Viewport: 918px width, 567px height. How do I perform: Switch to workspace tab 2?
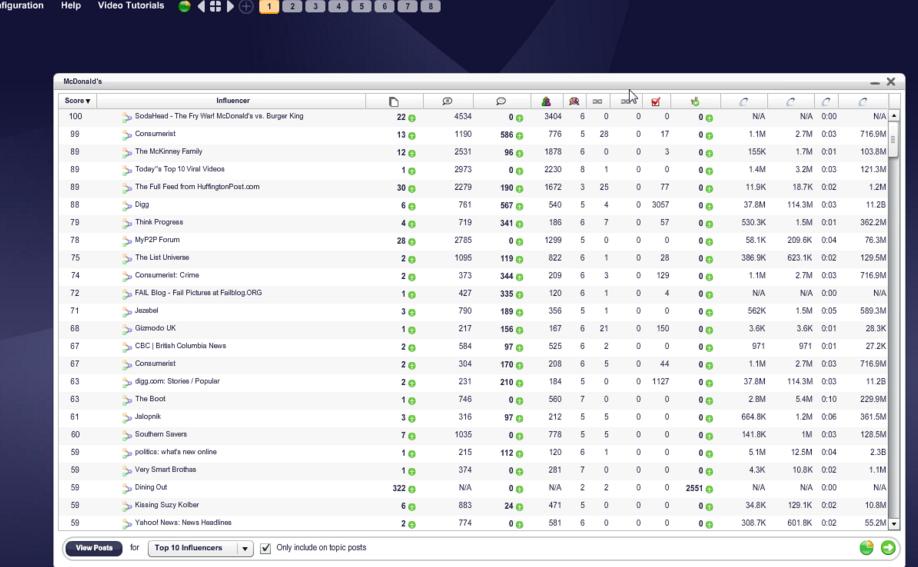[x=292, y=6]
